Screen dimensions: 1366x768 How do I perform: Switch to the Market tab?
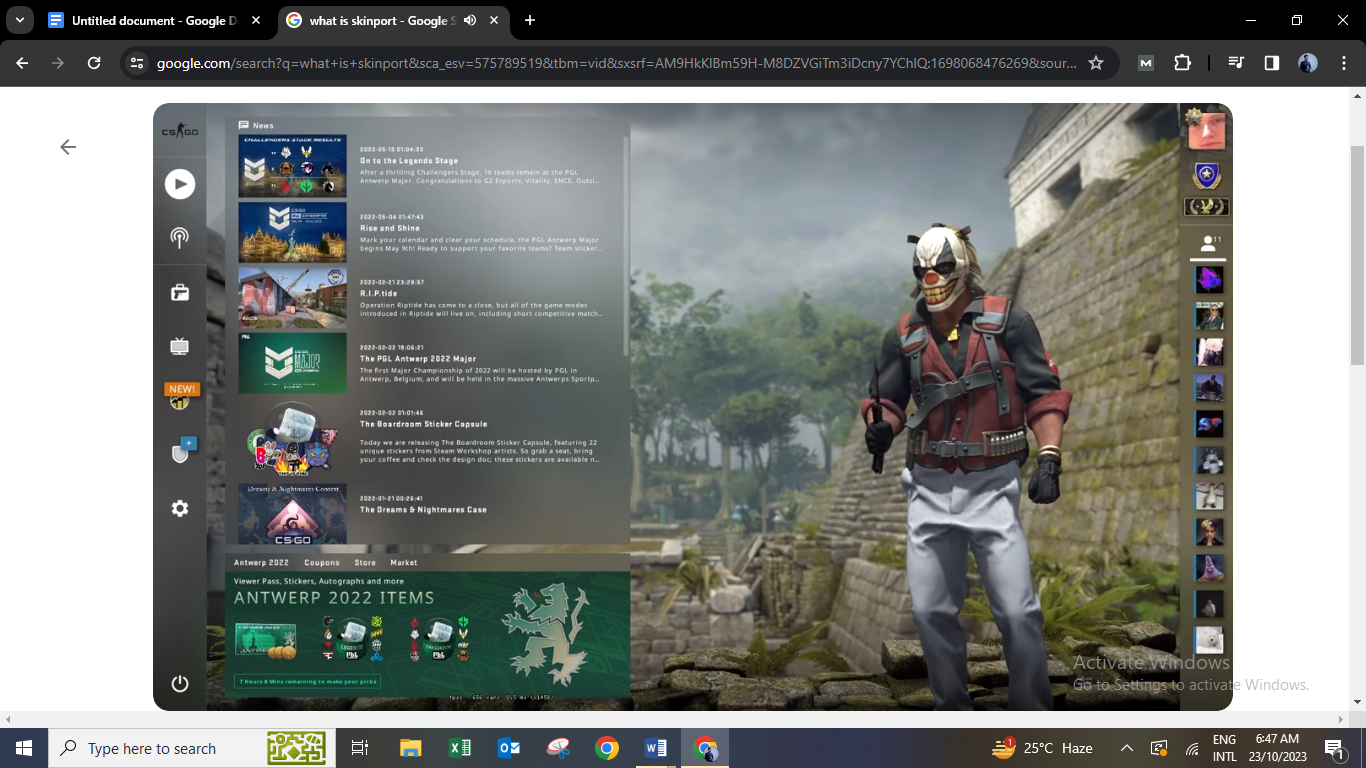404,563
